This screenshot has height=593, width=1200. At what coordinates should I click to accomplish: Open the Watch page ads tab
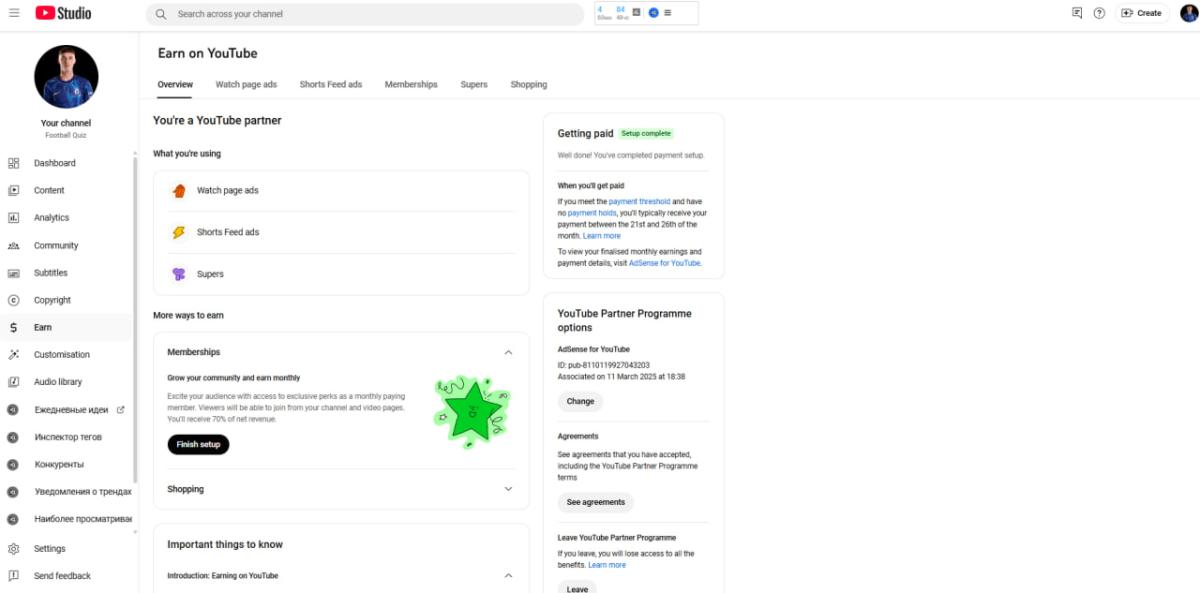pyautogui.click(x=246, y=85)
